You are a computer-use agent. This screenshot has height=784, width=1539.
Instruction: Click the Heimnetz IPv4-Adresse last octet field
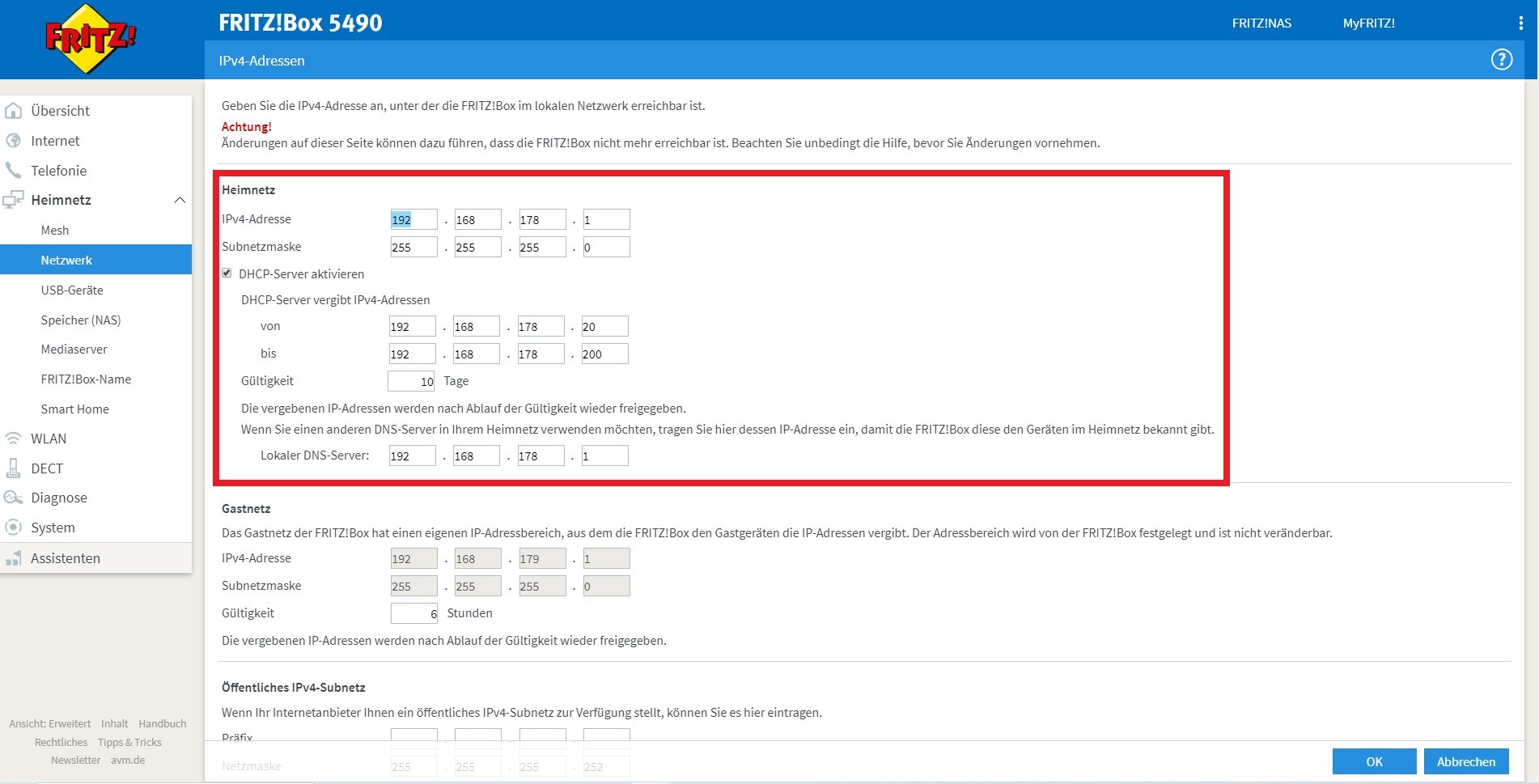[606, 219]
